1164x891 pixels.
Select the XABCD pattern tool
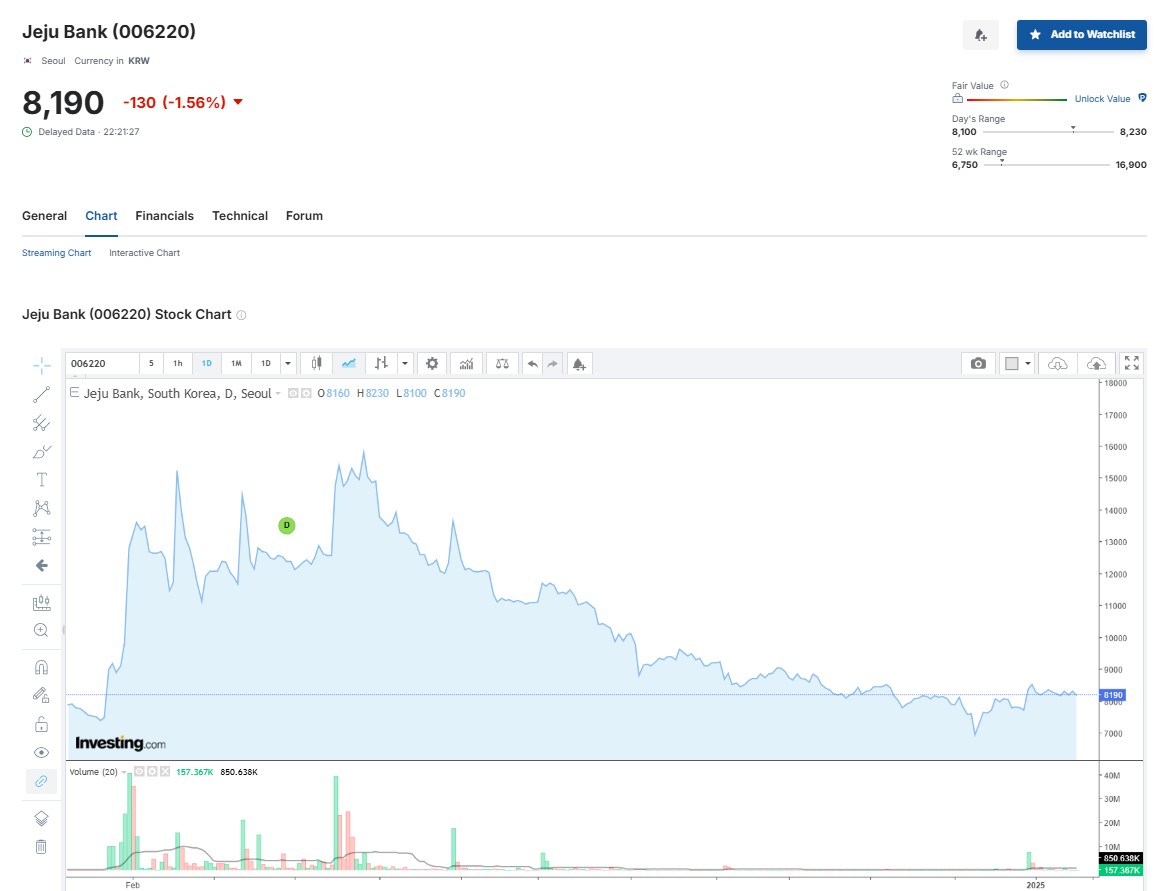tap(42, 508)
